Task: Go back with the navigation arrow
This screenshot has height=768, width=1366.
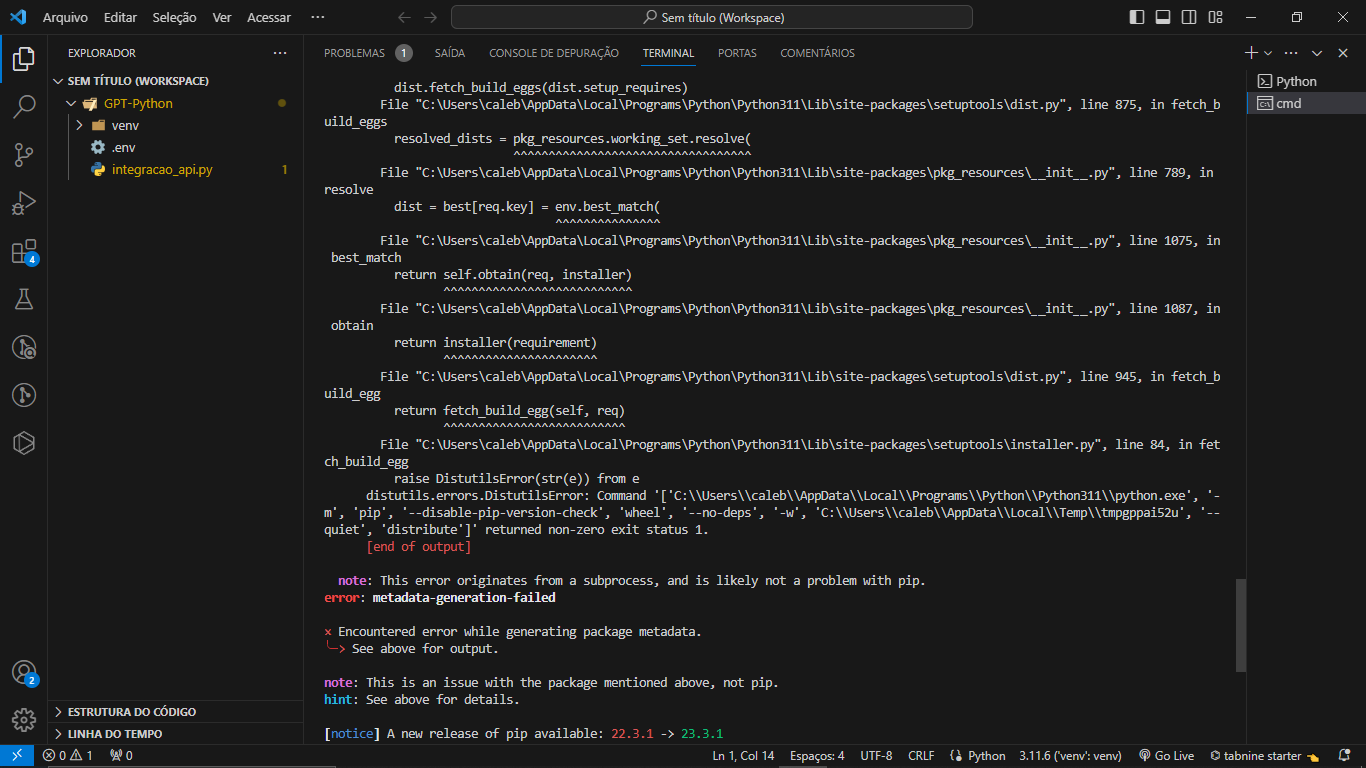Action: point(404,17)
